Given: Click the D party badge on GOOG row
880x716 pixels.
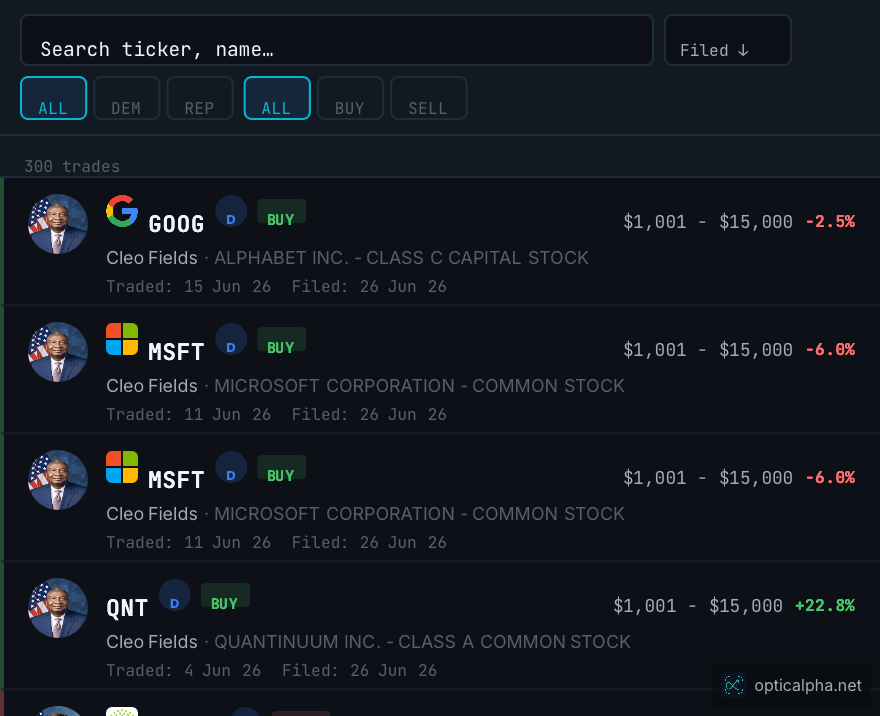Looking at the screenshot, I should (x=231, y=212).
